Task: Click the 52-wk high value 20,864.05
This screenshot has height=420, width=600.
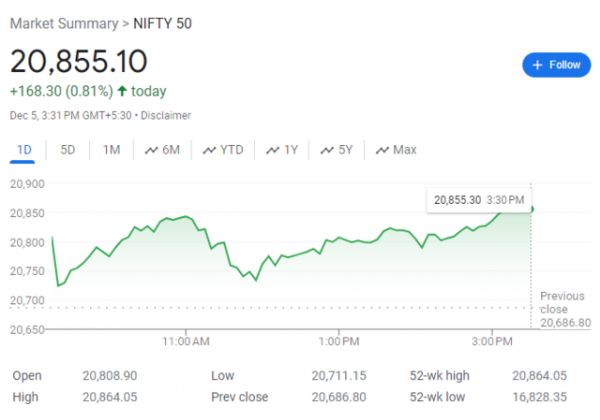Action: pyautogui.click(x=538, y=375)
